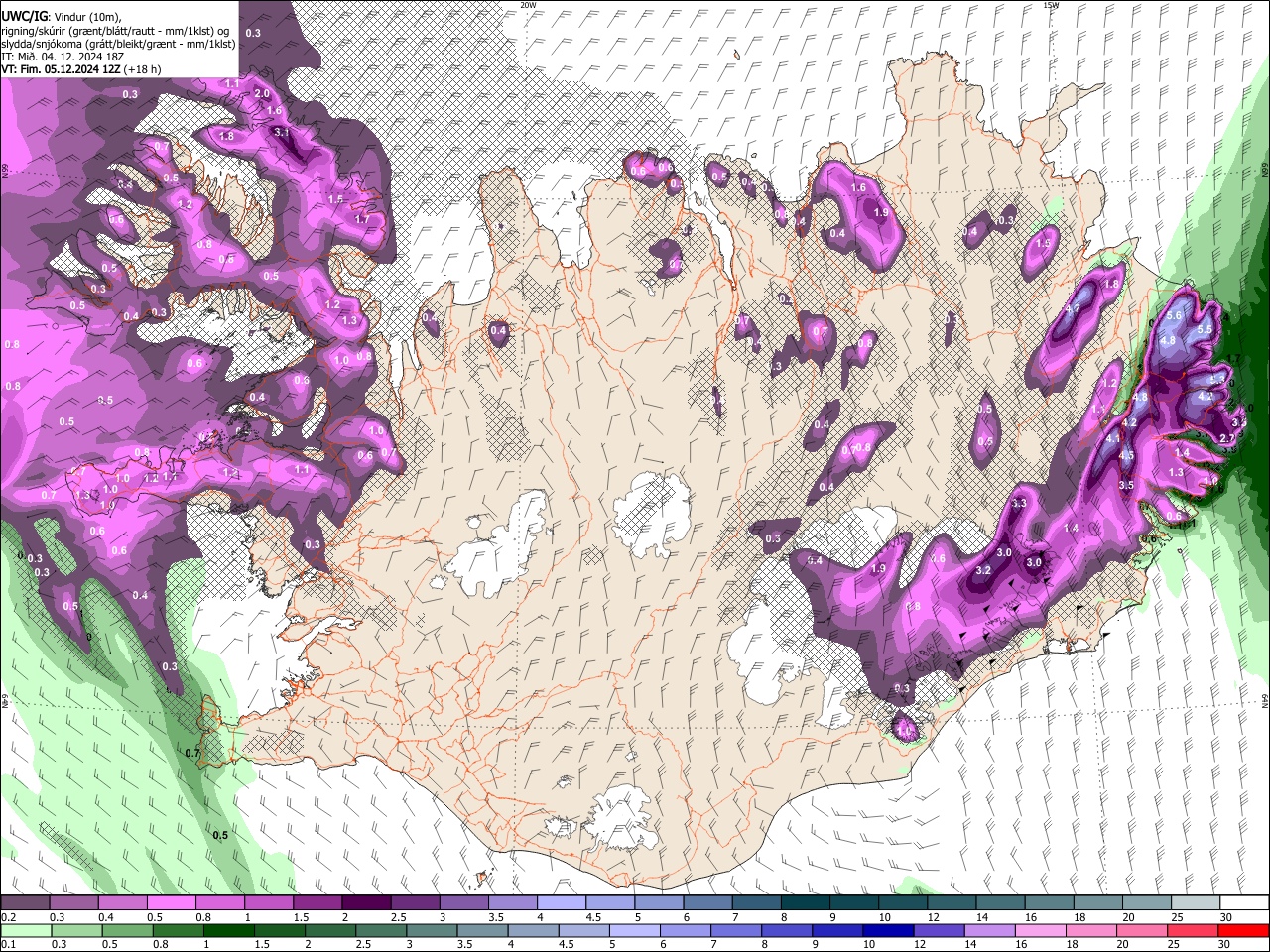Select upper legend swatch between 2 and 2.5

(x=366, y=903)
